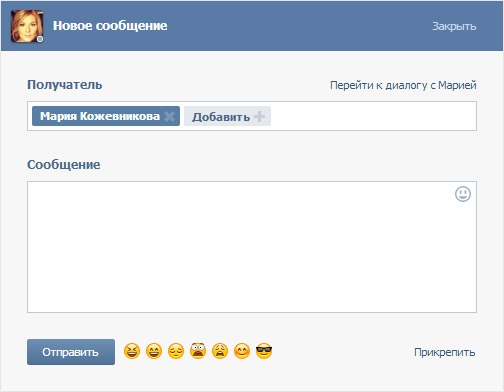Click the empty area of the Получатель field
This screenshot has height=392, width=504.
(x=373, y=116)
